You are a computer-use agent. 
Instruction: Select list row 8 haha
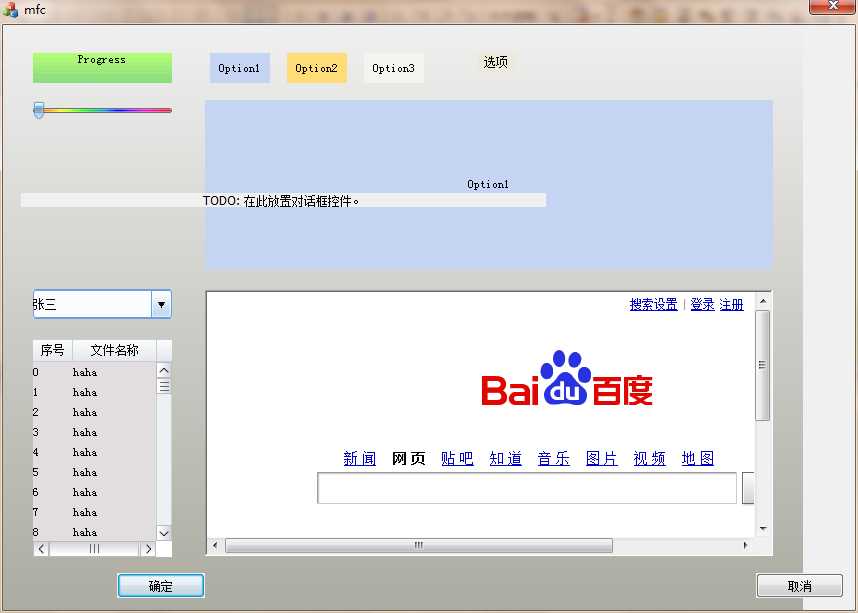point(94,532)
